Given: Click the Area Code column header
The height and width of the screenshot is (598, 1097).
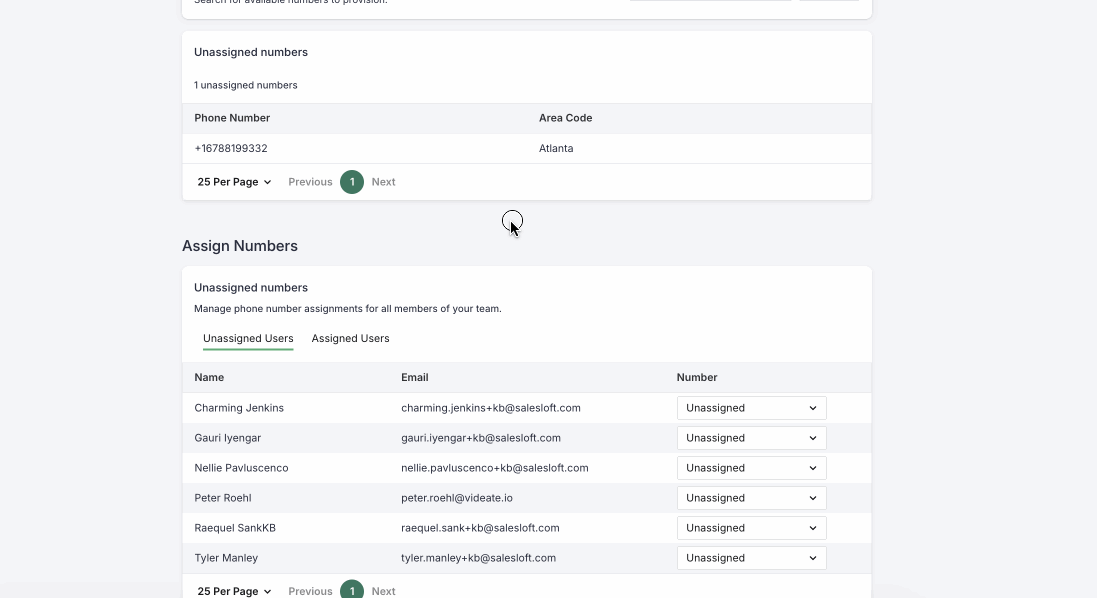Looking at the screenshot, I should (565, 118).
